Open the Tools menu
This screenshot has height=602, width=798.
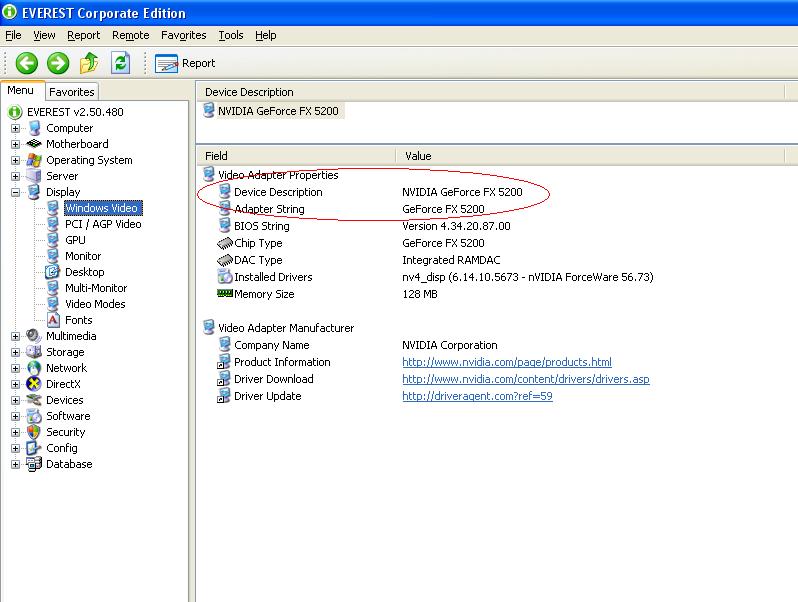pos(231,35)
